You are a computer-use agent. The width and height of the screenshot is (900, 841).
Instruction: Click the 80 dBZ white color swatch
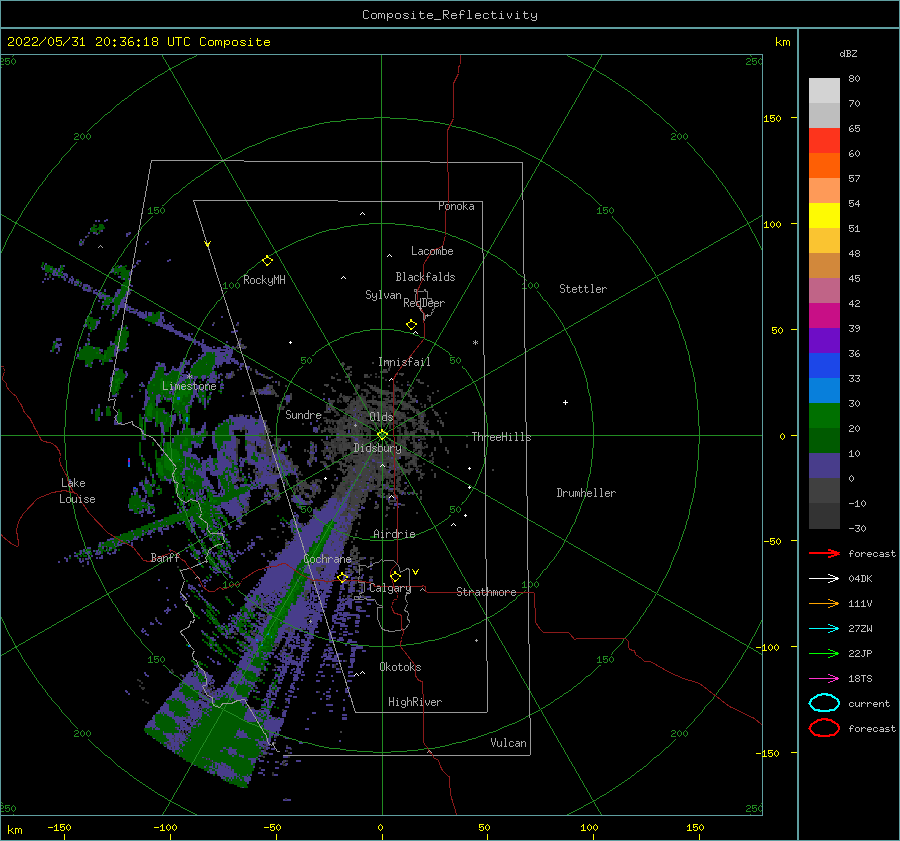[824, 90]
